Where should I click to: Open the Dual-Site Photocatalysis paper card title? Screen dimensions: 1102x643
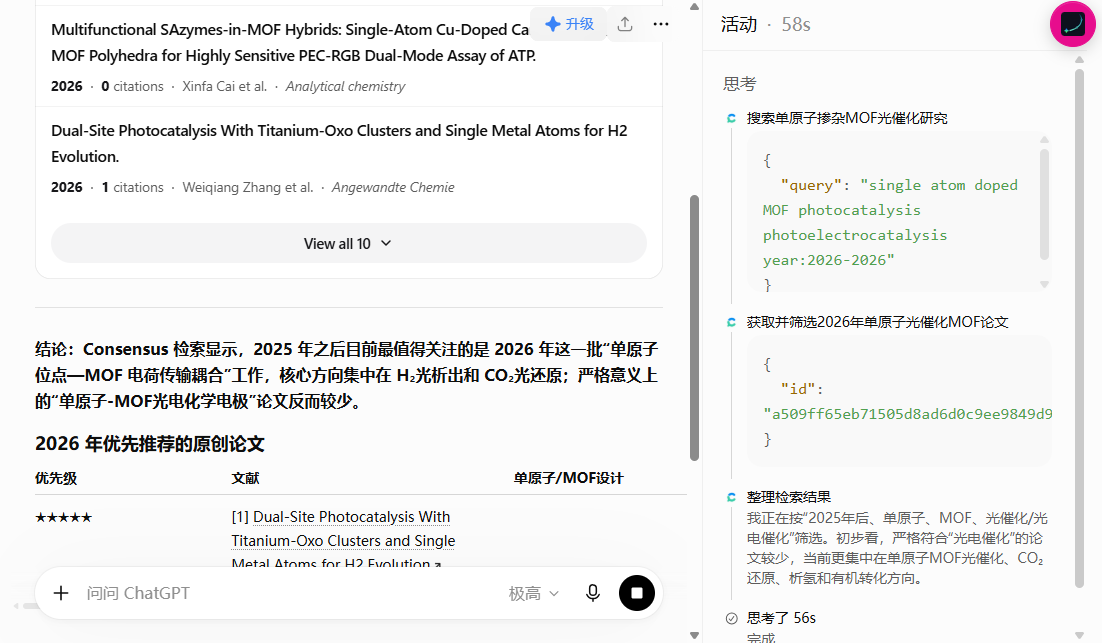[339, 143]
